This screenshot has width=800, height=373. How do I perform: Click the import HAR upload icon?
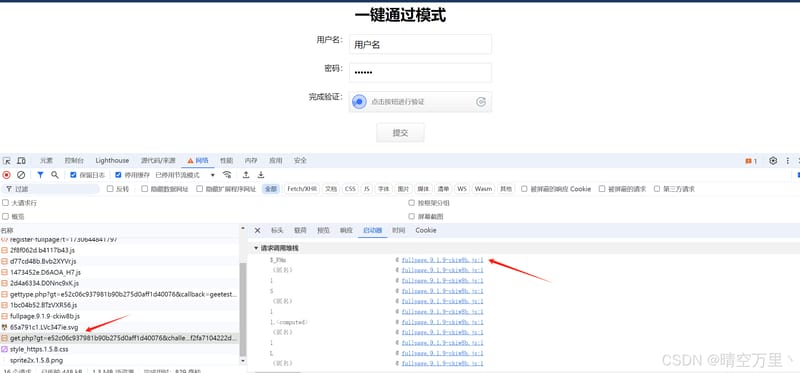point(246,175)
